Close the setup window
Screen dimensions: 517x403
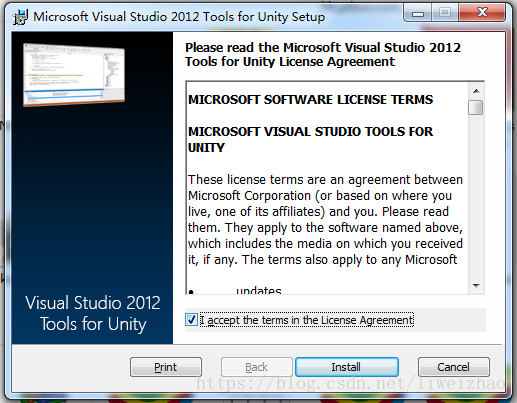pos(482,13)
